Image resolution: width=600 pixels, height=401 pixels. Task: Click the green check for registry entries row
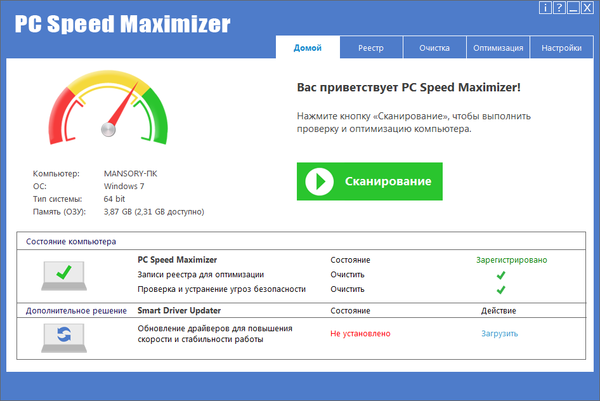501,275
